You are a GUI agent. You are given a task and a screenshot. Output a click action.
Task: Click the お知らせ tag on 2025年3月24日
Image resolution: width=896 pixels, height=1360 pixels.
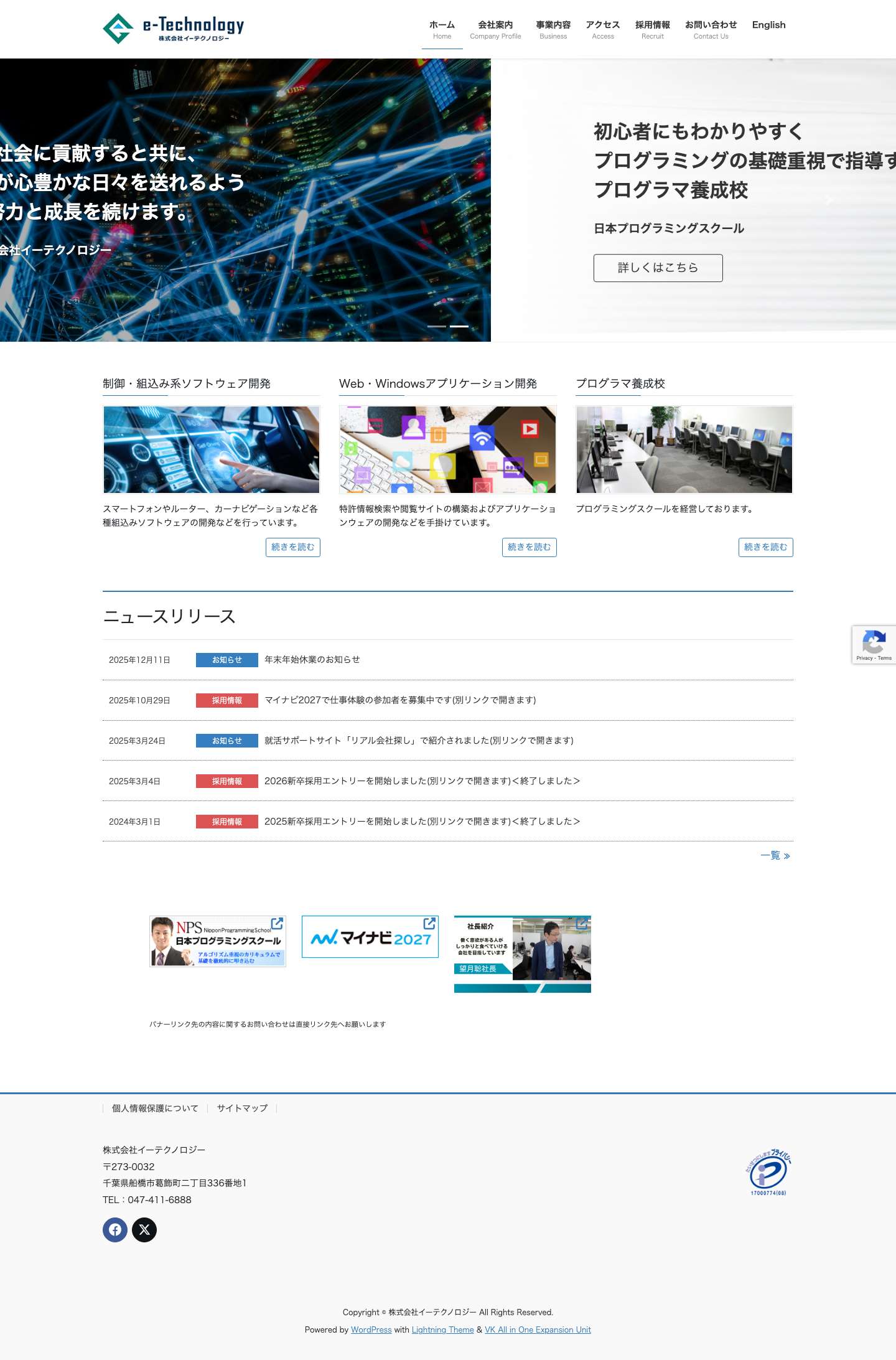[x=227, y=741]
